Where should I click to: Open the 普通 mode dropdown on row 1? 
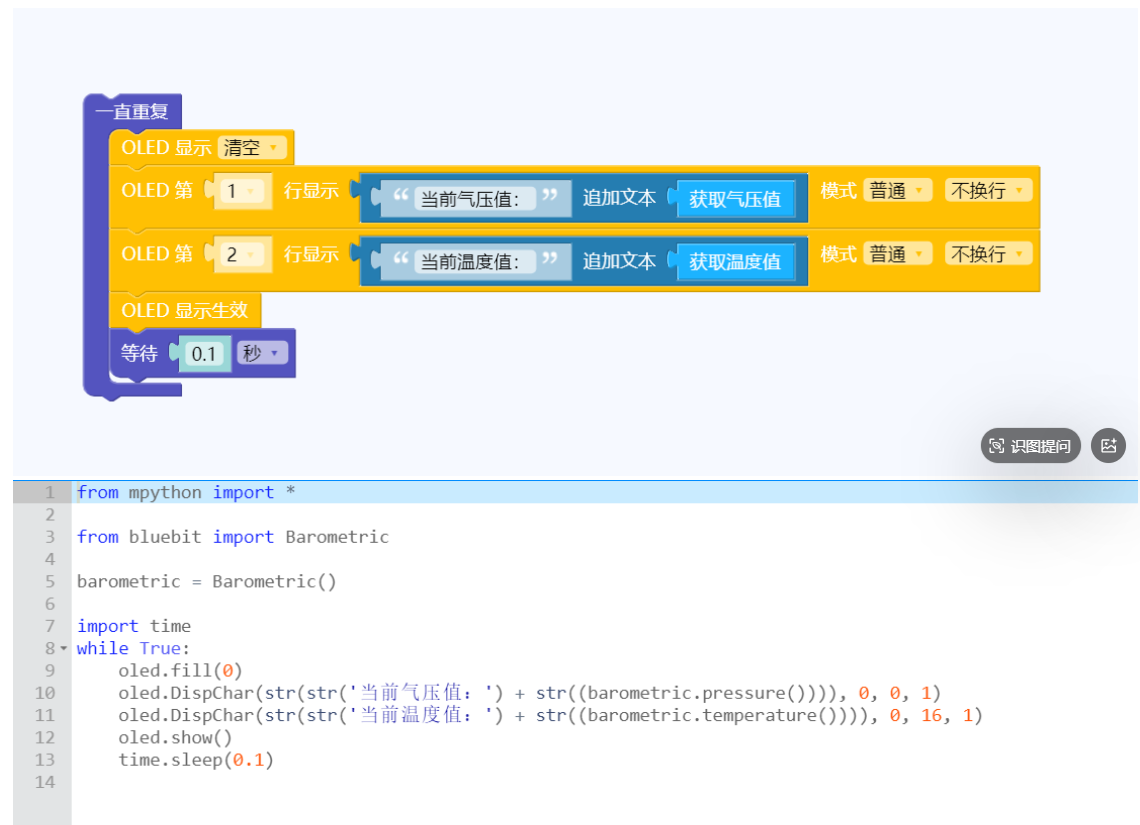coord(897,190)
